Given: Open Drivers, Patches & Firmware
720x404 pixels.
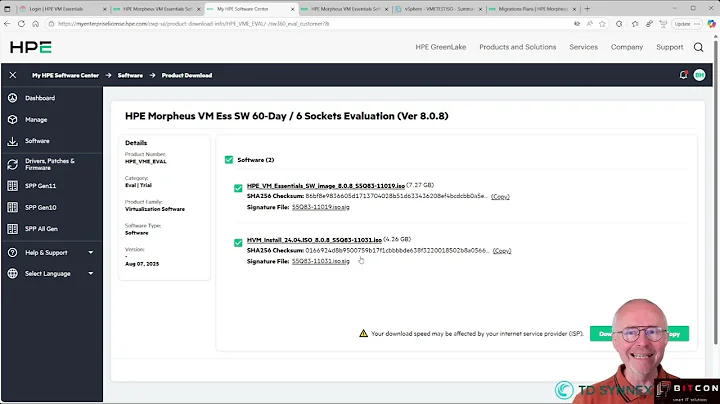Looking at the screenshot, I should coord(51,164).
